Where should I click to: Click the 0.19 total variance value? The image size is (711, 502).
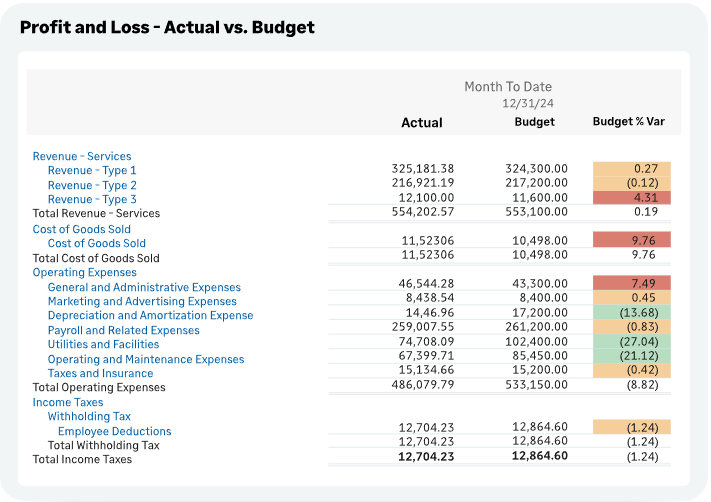(646, 212)
